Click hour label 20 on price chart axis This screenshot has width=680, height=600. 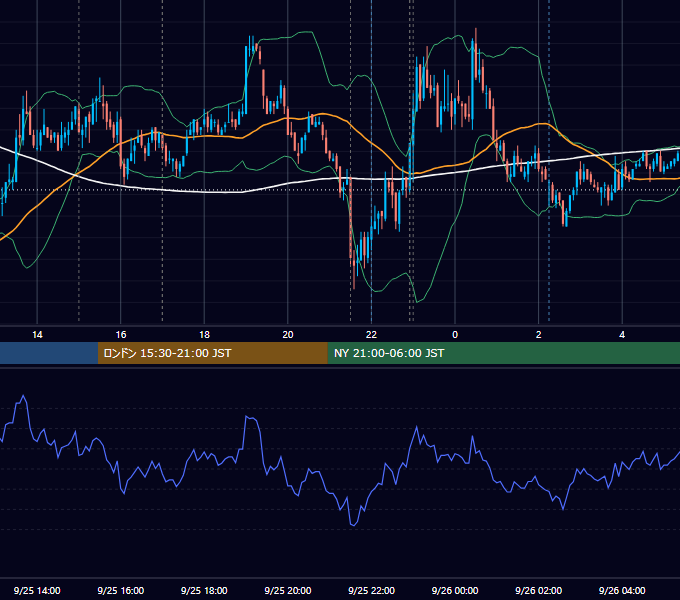pyautogui.click(x=288, y=334)
